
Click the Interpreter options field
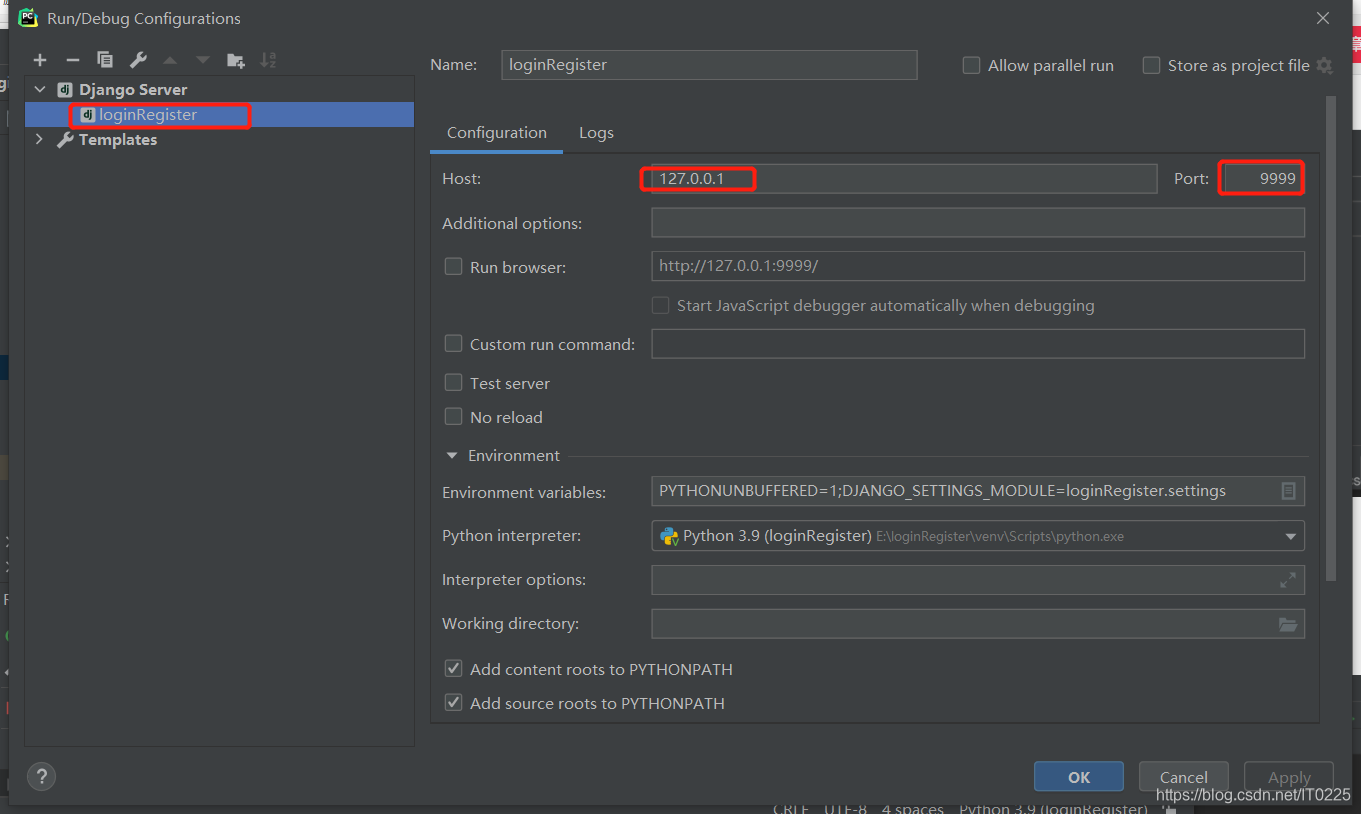point(978,579)
